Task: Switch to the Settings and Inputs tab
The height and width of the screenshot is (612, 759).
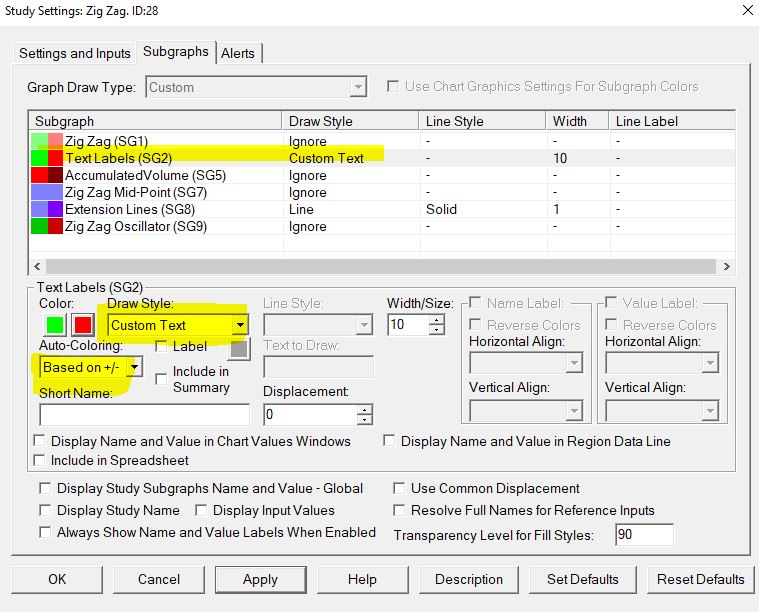Action: pyautogui.click(x=75, y=53)
